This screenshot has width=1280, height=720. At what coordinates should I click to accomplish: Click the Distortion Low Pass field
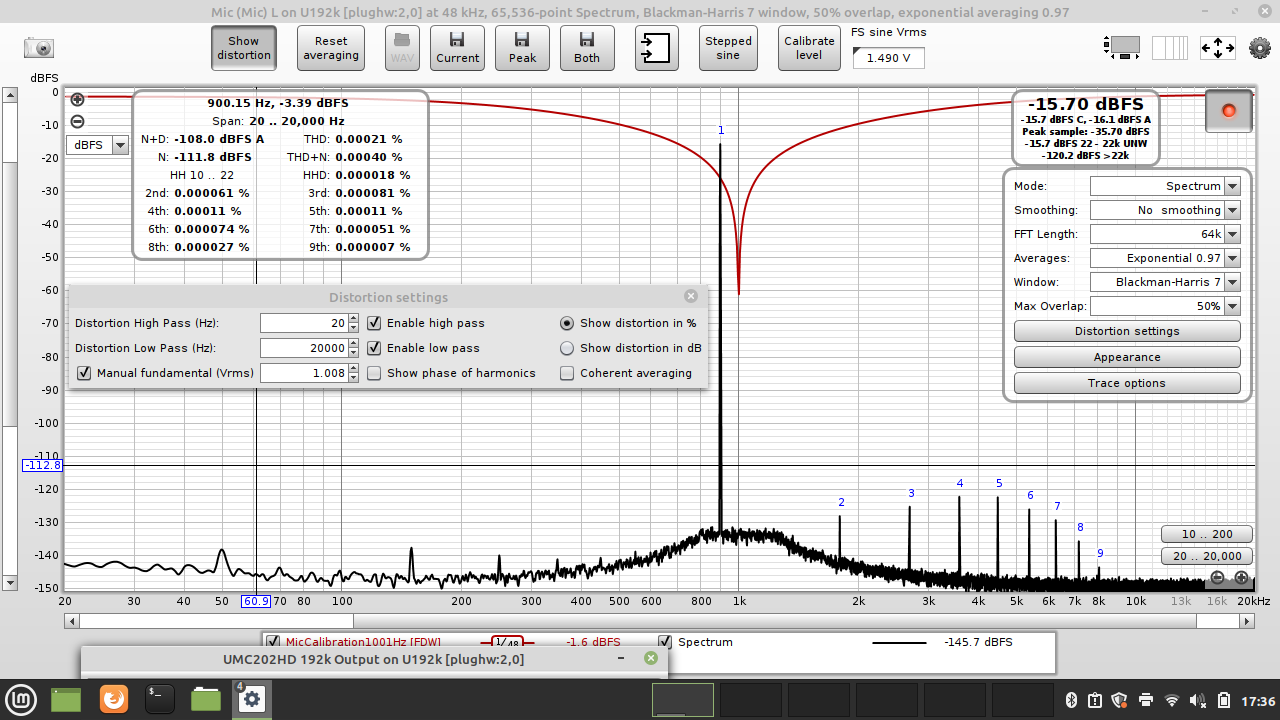(x=304, y=348)
